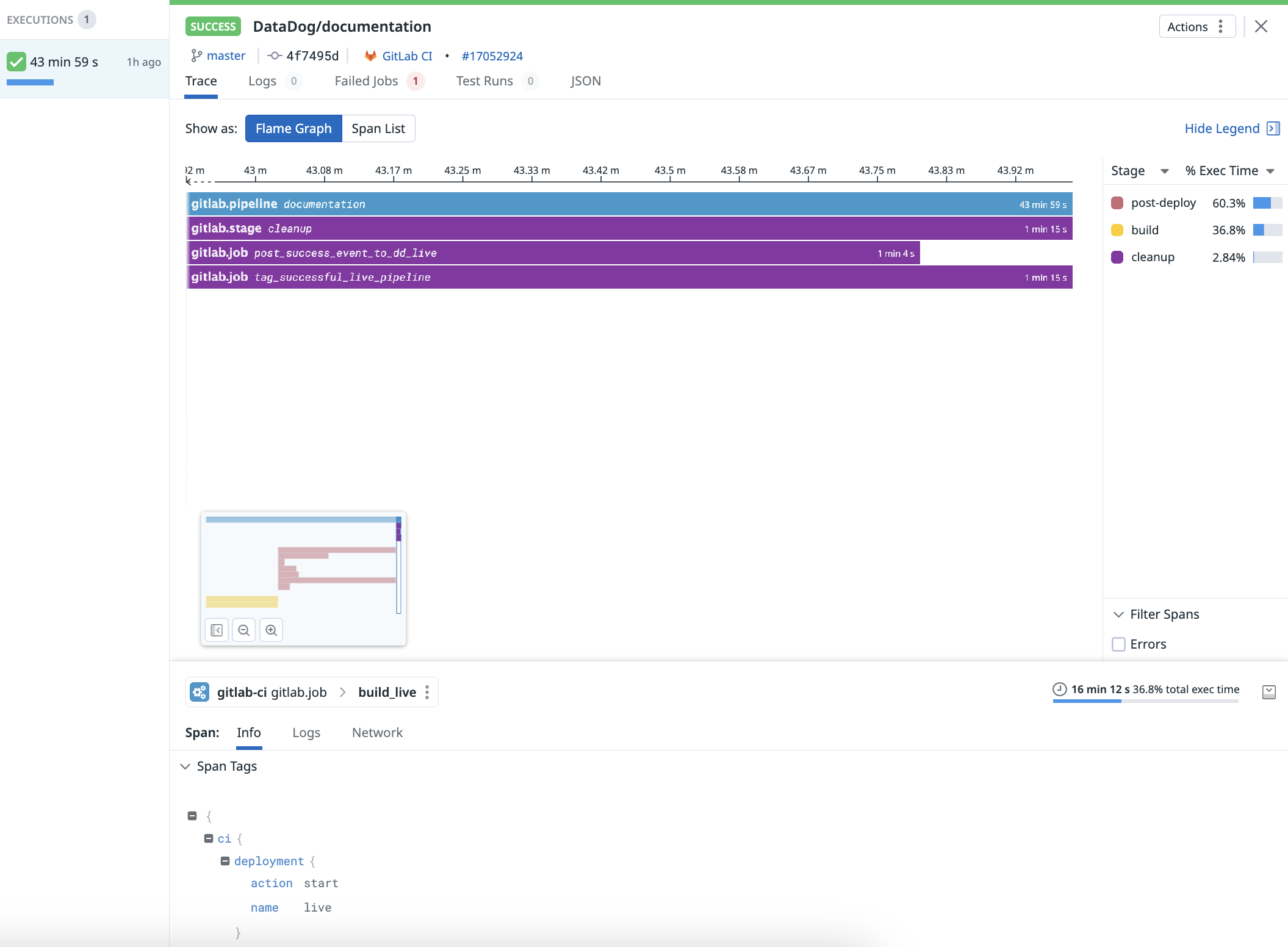Screen dimensions: 1288x947
Task: Select Flame Graph view toggle
Action: [x=293, y=129]
